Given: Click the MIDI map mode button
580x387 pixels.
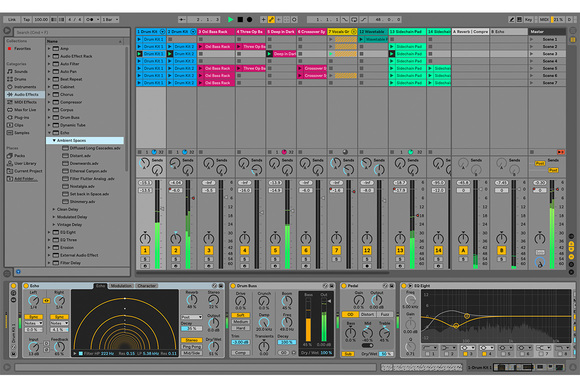Looking at the screenshot, I should 544,19.
